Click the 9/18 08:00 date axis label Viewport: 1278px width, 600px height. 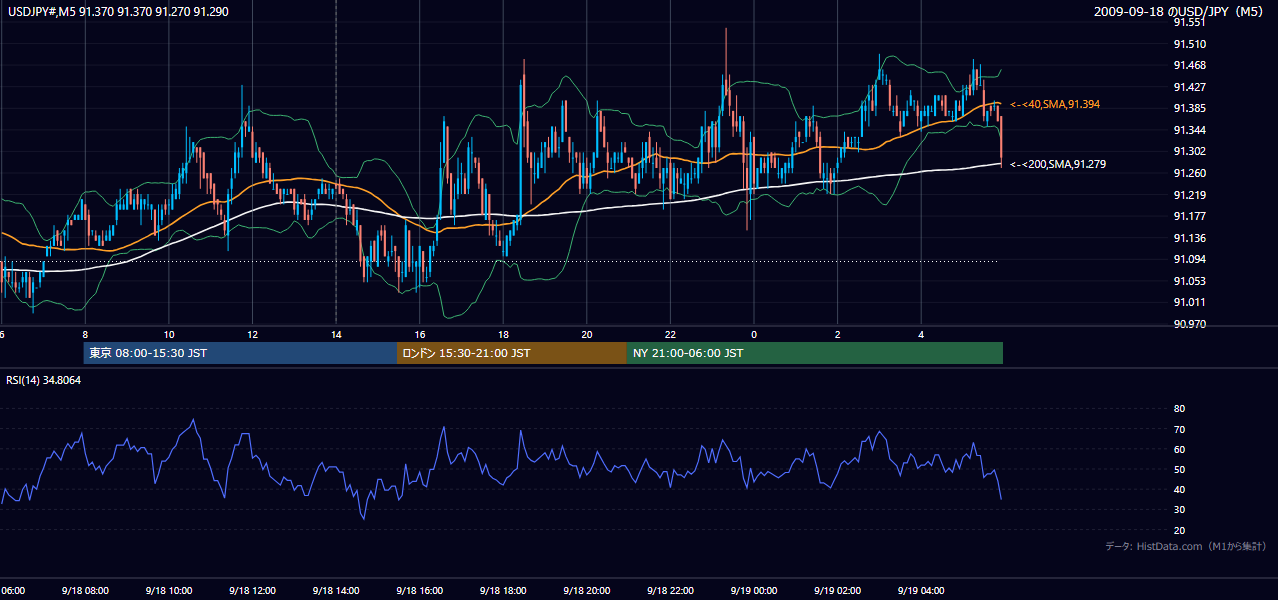(x=84, y=591)
